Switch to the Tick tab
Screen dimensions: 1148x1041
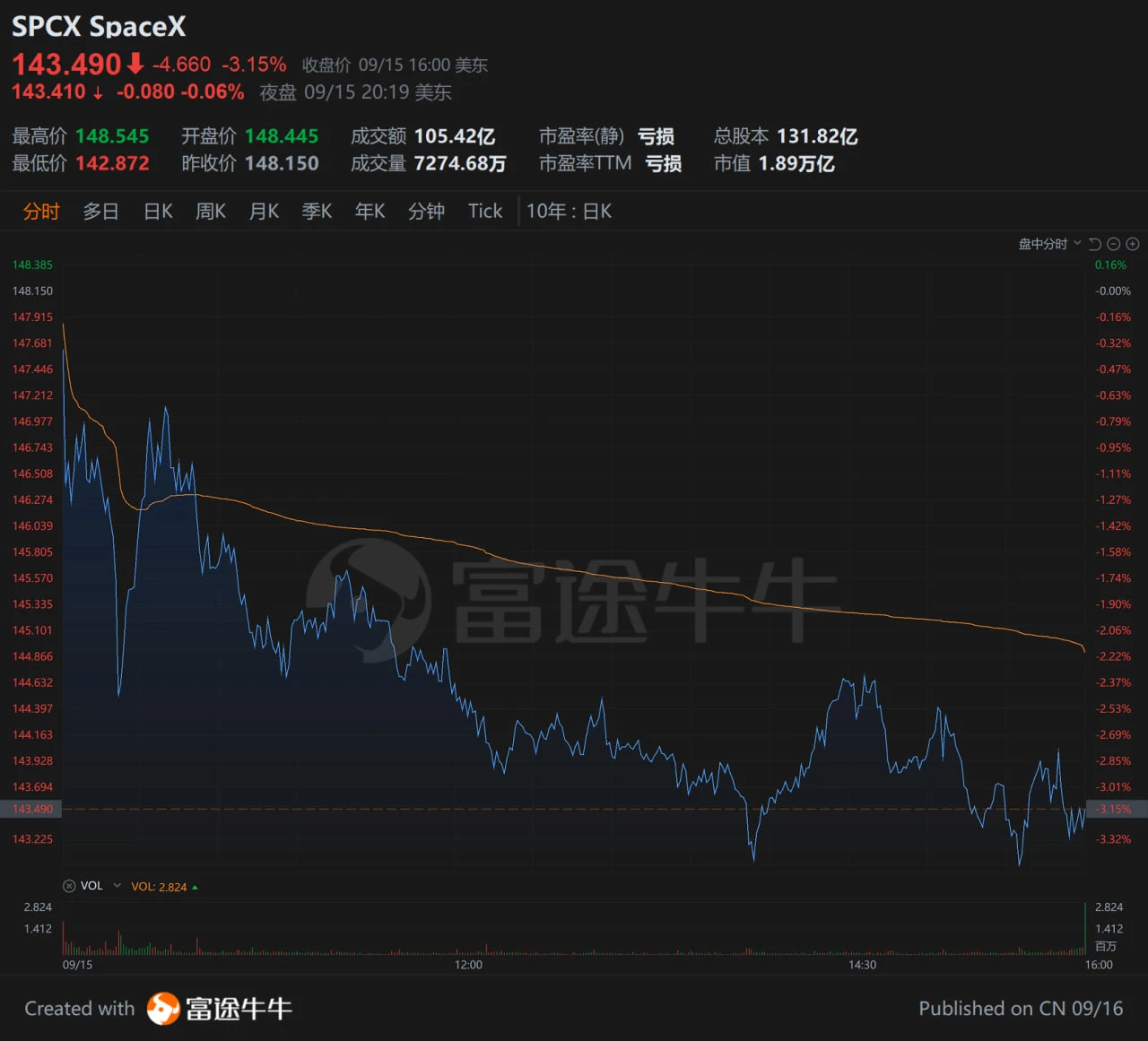pyautogui.click(x=485, y=212)
